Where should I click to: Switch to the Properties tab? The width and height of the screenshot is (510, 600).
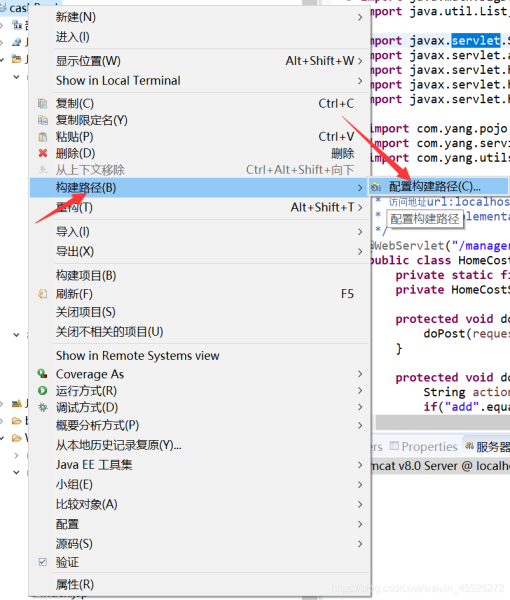tap(424, 447)
